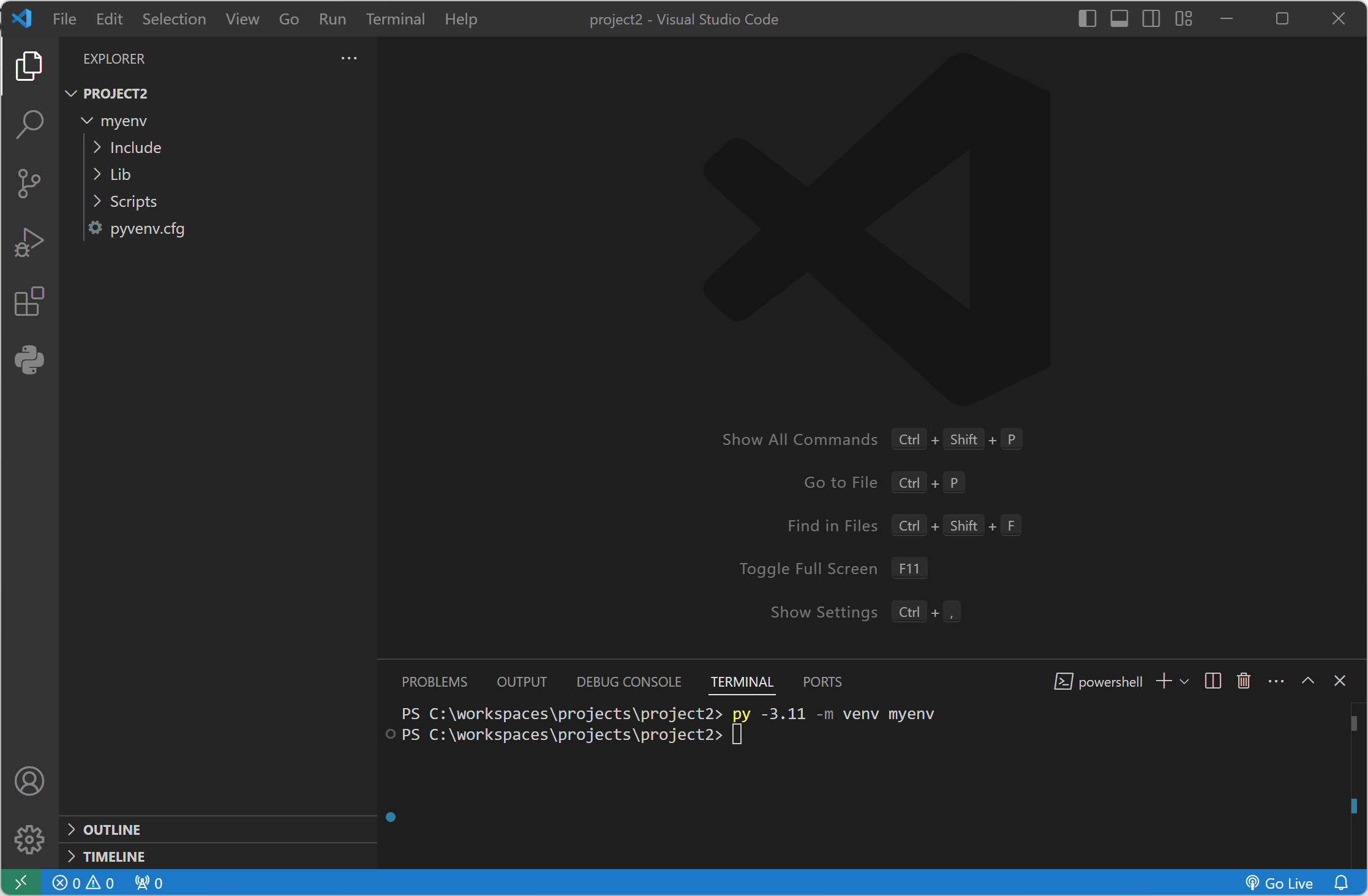Collapse the myenv folder

click(123, 121)
